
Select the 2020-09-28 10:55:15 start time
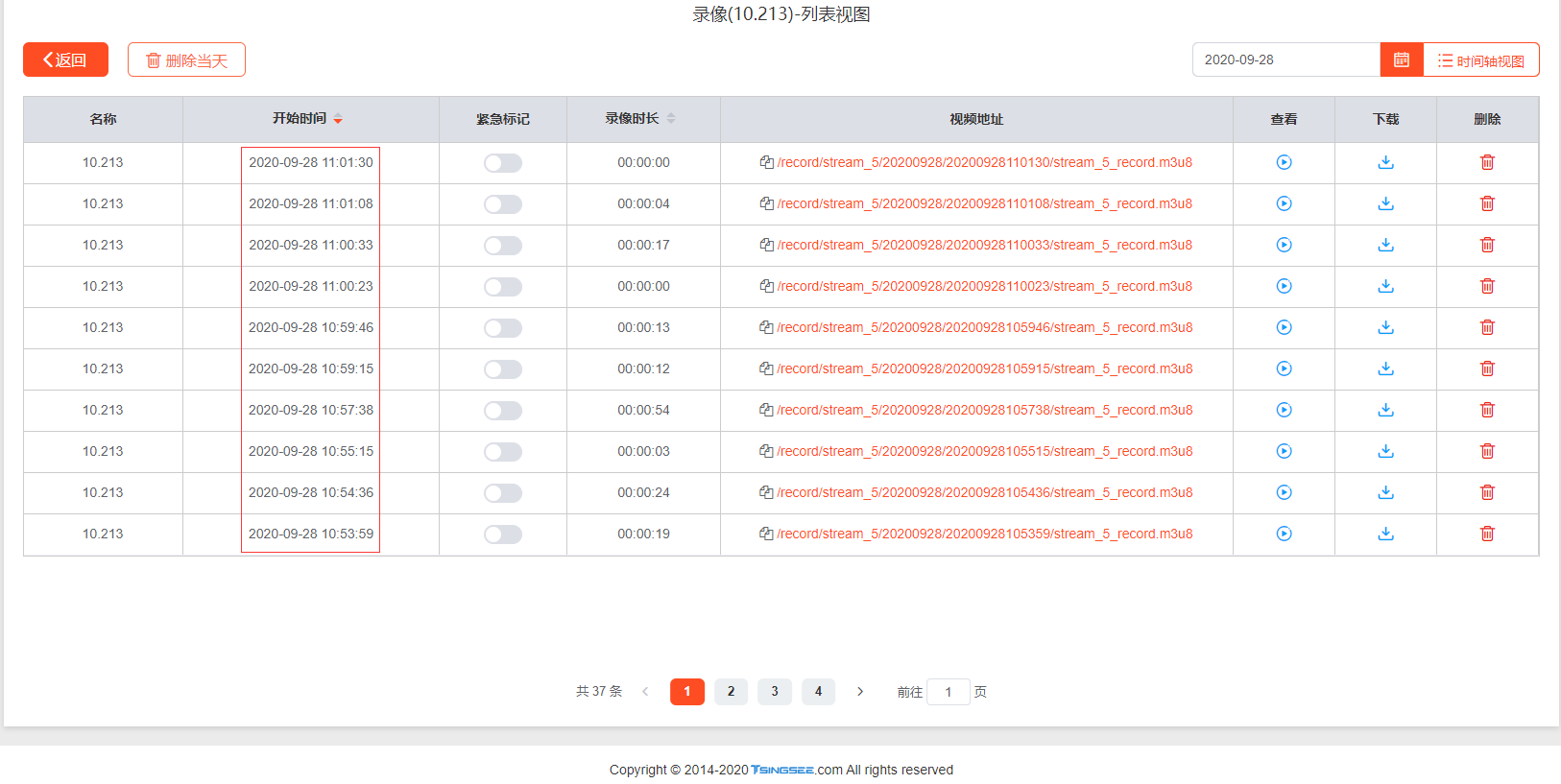[311, 451]
